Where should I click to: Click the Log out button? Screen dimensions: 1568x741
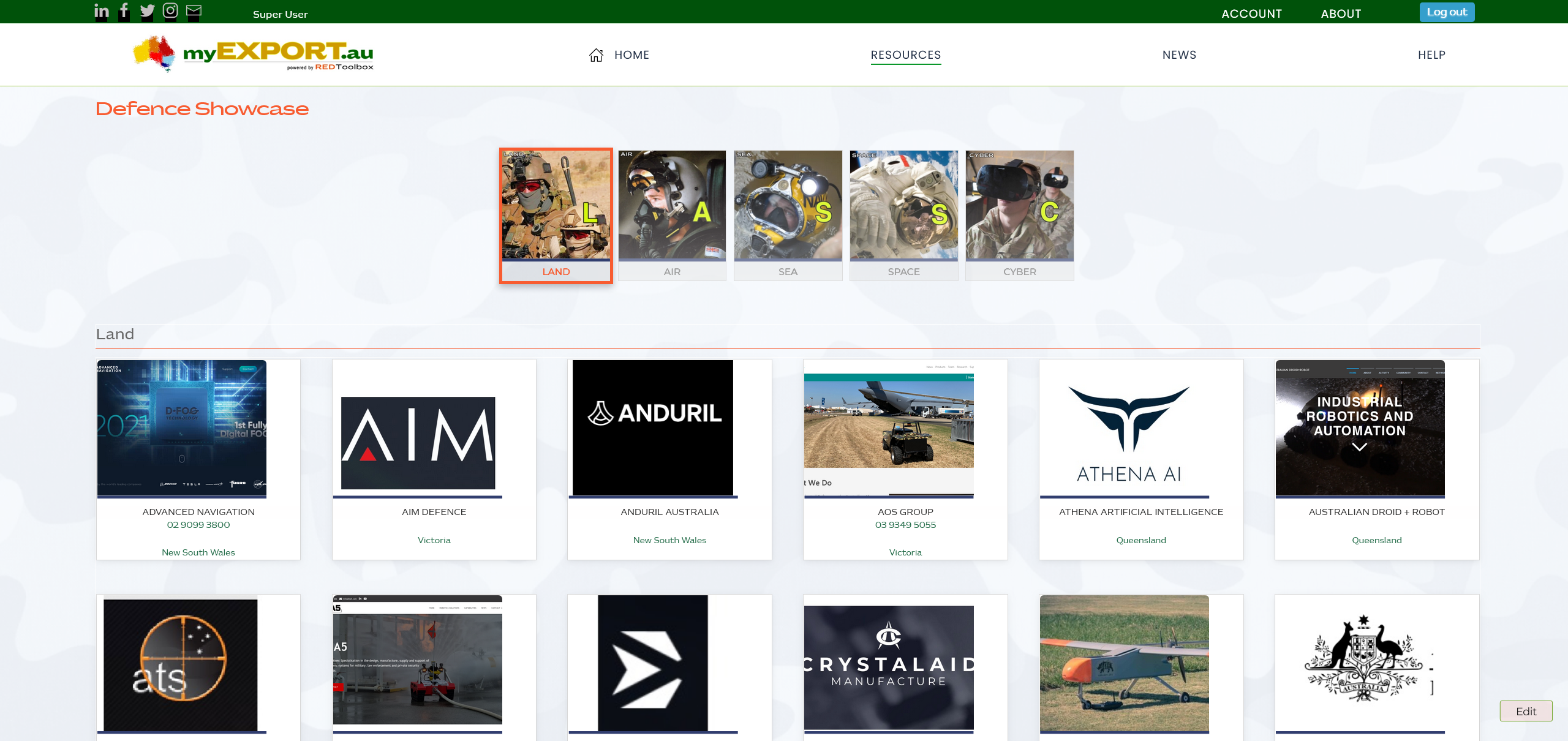tap(1447, 12)
